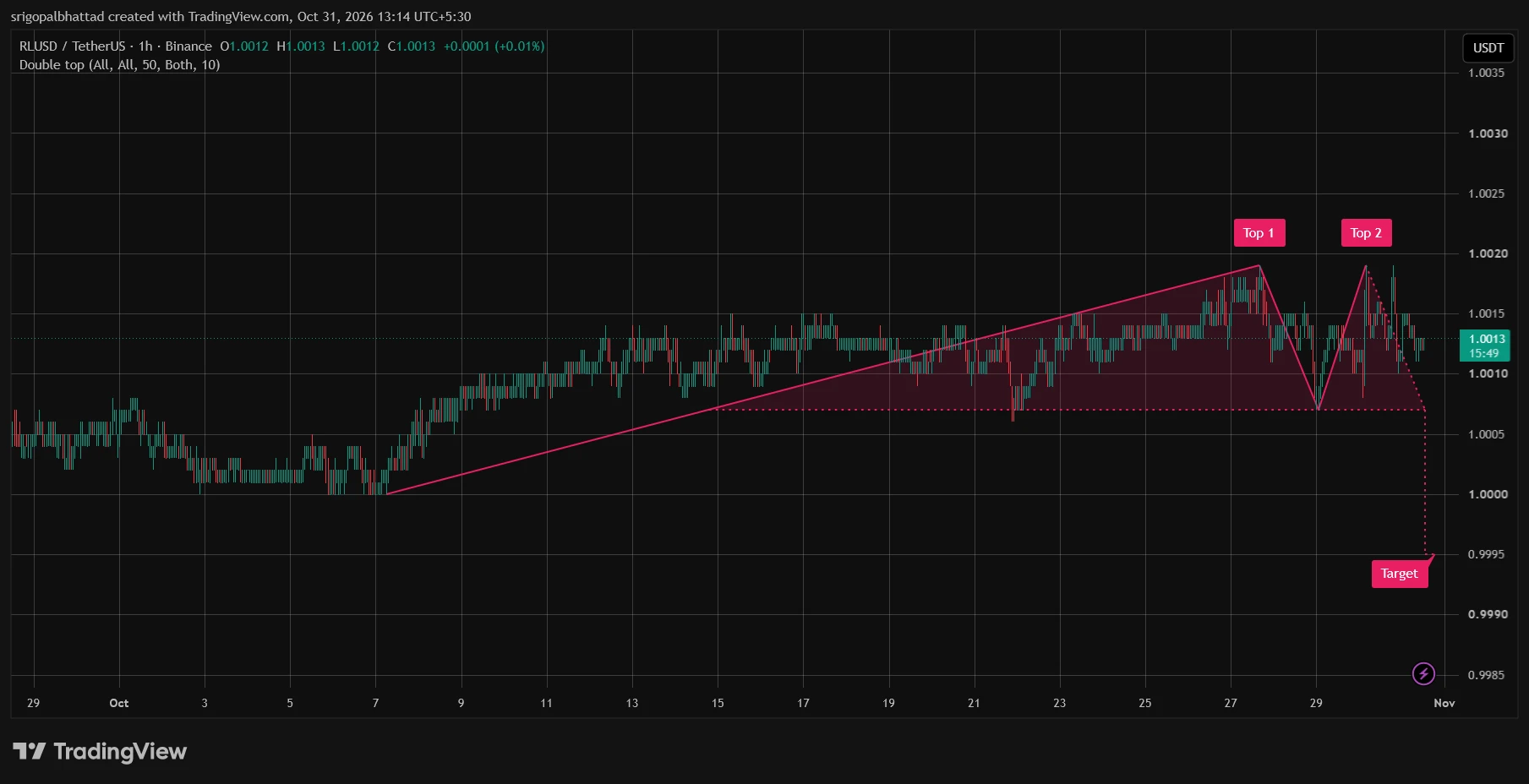
Task: Click the RLUSD / TetherUS symbol title
Action: 72,46
